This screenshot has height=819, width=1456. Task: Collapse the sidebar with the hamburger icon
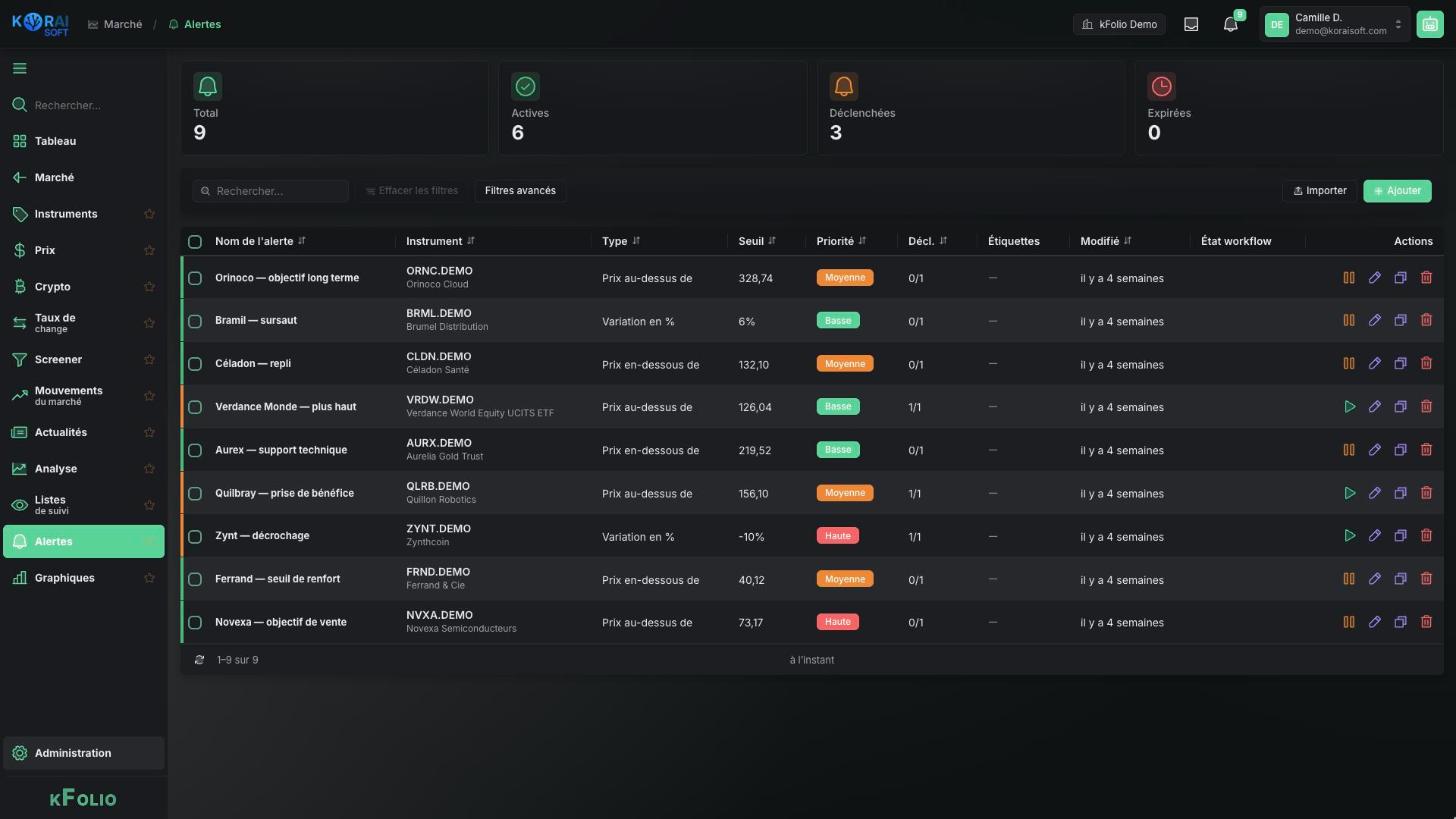[x=20, y=69]
